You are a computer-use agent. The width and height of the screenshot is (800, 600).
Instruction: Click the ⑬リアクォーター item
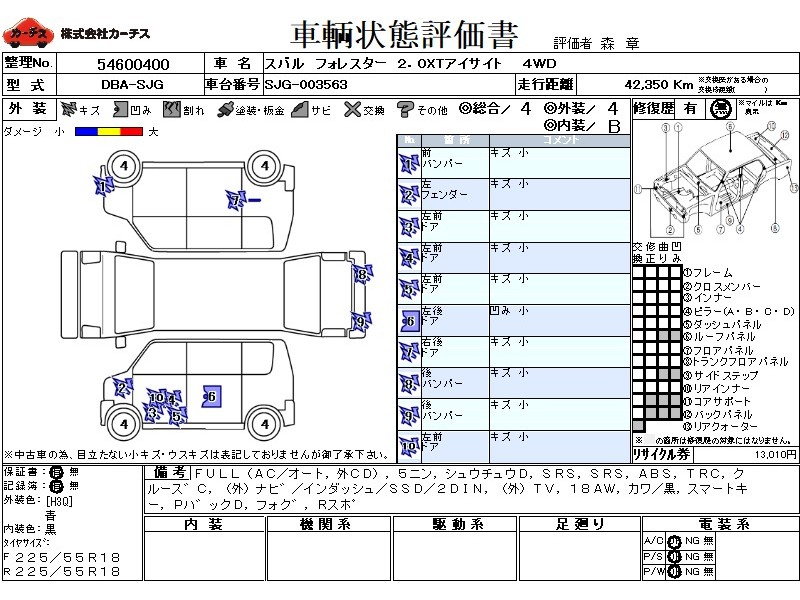tap(721, 427)
